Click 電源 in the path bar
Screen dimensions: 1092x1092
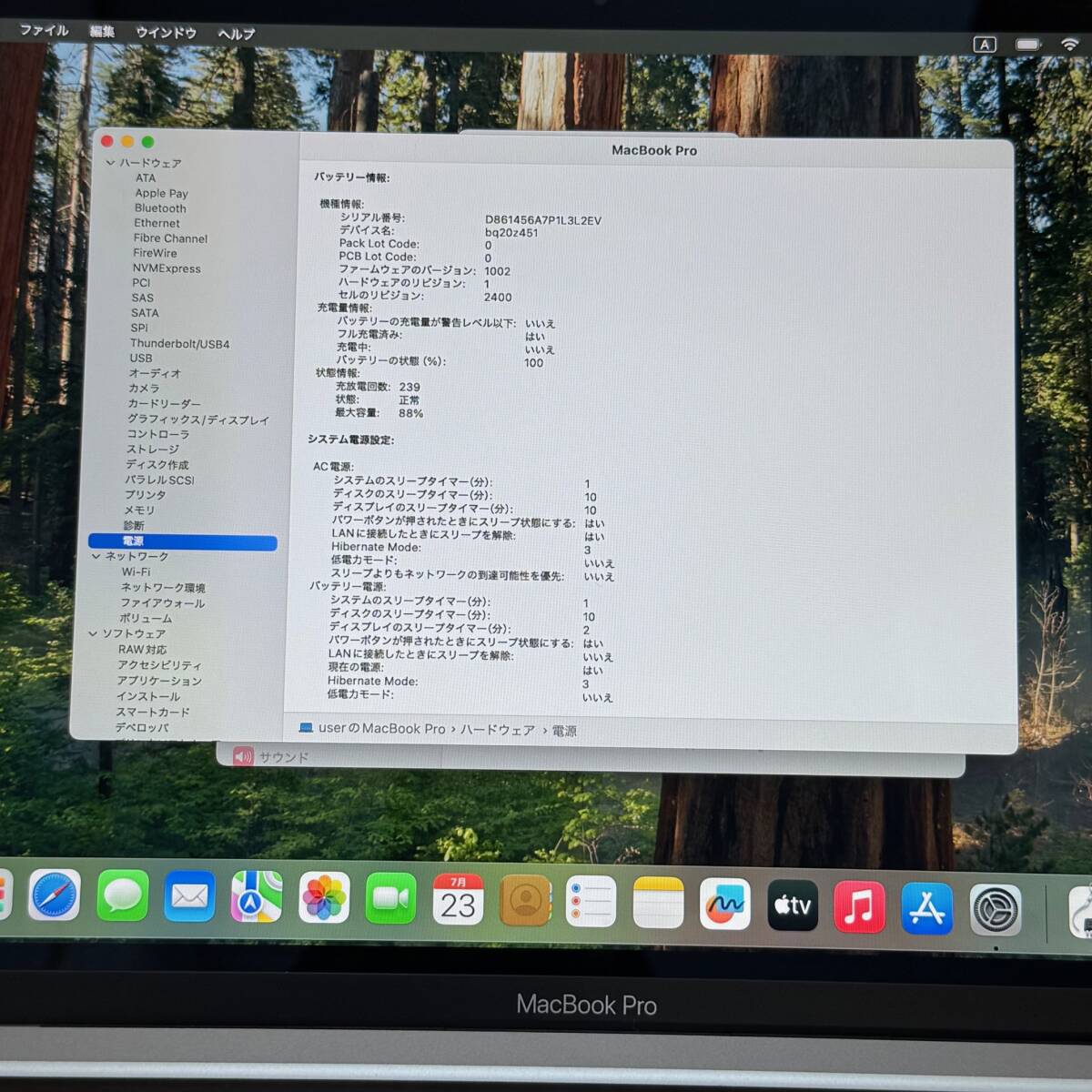point(564,731)
